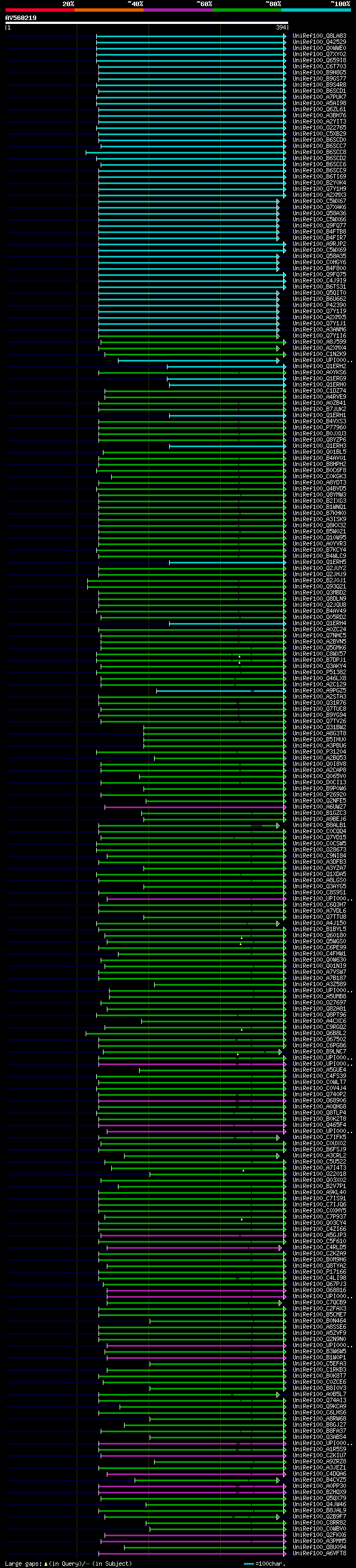Click the ~100% legend label
Screen dimensions: 356x1568
[x=340, y=4]
